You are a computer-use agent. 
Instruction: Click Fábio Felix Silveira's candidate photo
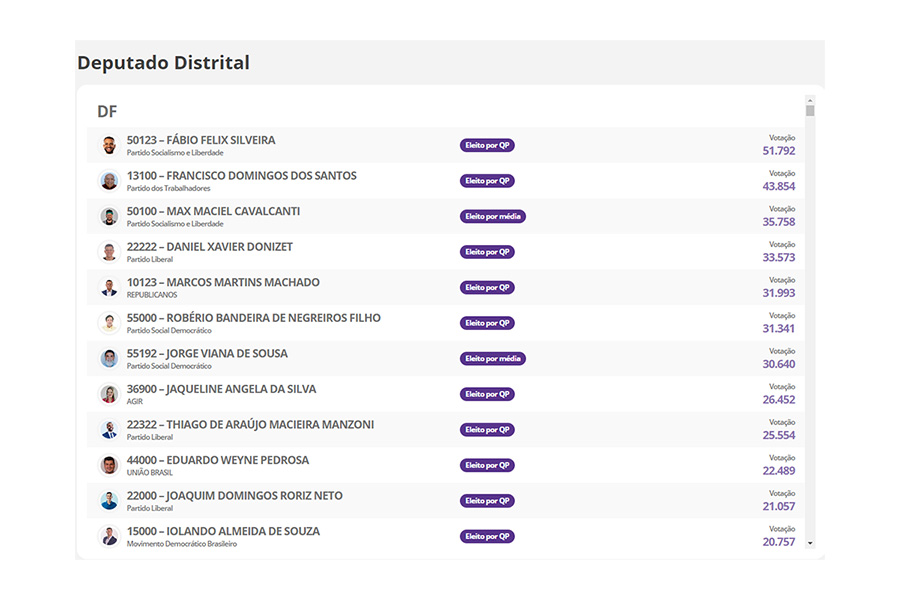[x=109, y=146]
